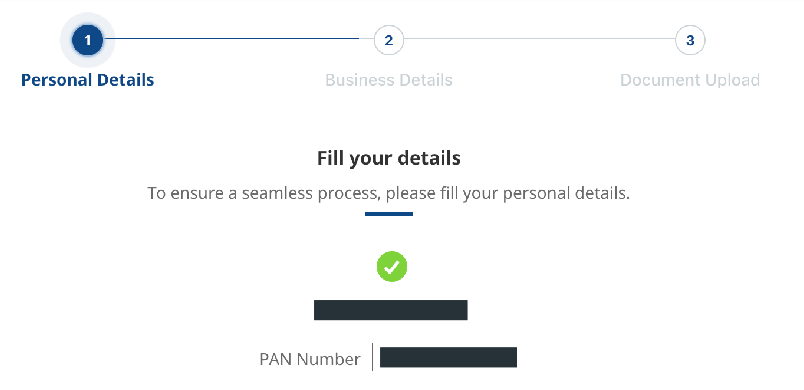Screen dimensions: 804x390
Task: Click the vertical separator beside PAN Number
Action: point(372,357)
